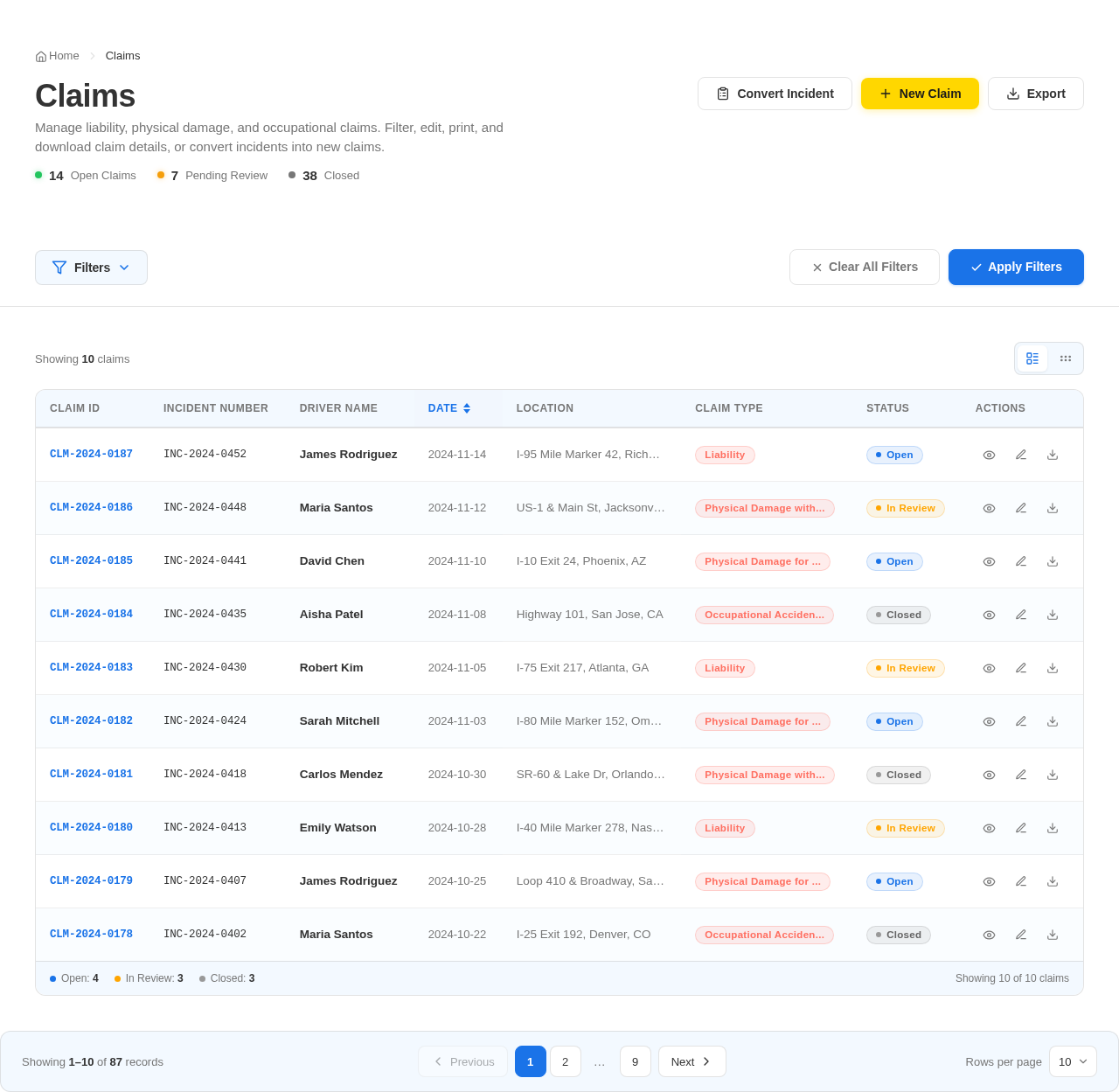
Task: View Maria Santos claim CLM-2024-0186
Action: 989,508
